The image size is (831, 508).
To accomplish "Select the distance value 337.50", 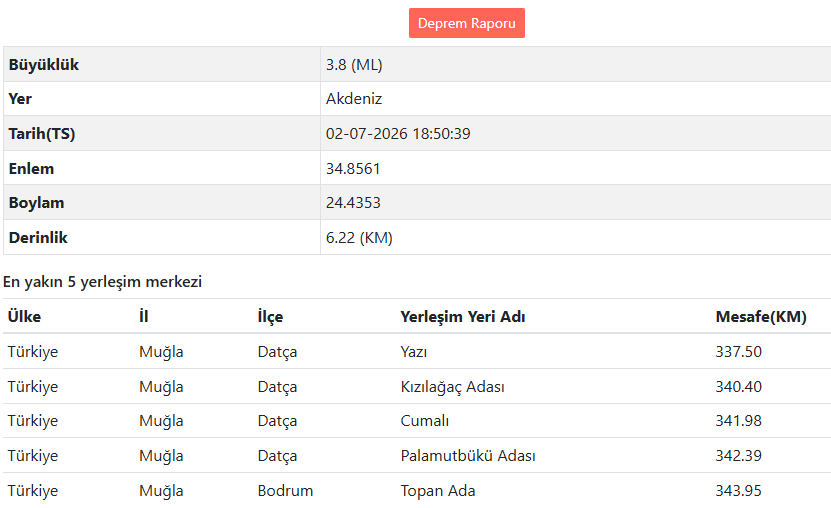I will (x=738, y=352).
